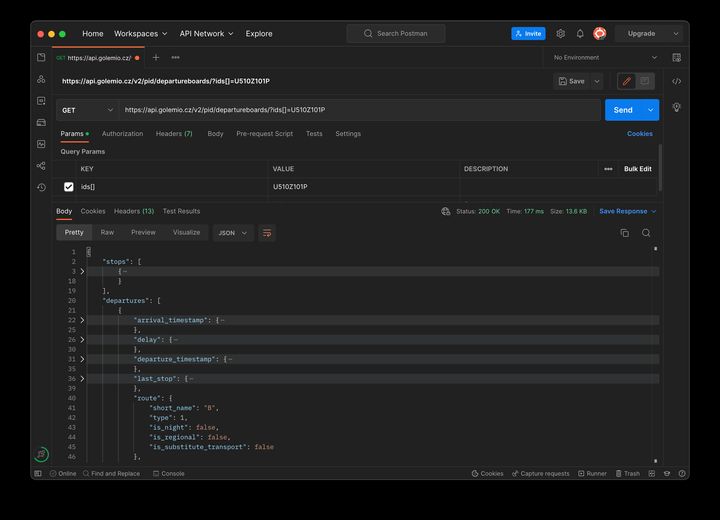Image resolution: width=720 pixels, height=520 pixels.
Task: Click the Send button
Action: [623, 110]
